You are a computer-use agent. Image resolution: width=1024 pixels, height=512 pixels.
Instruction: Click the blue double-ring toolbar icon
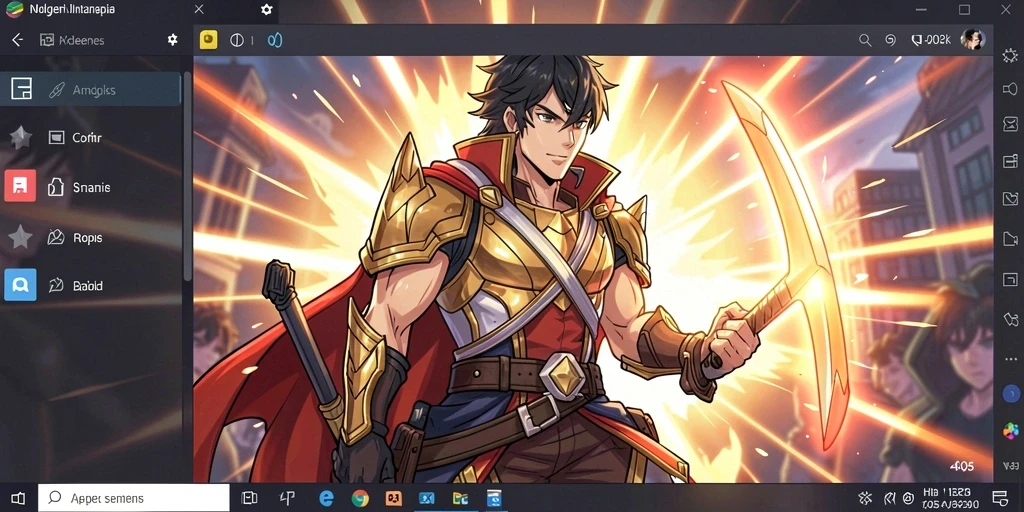(275, 40)
